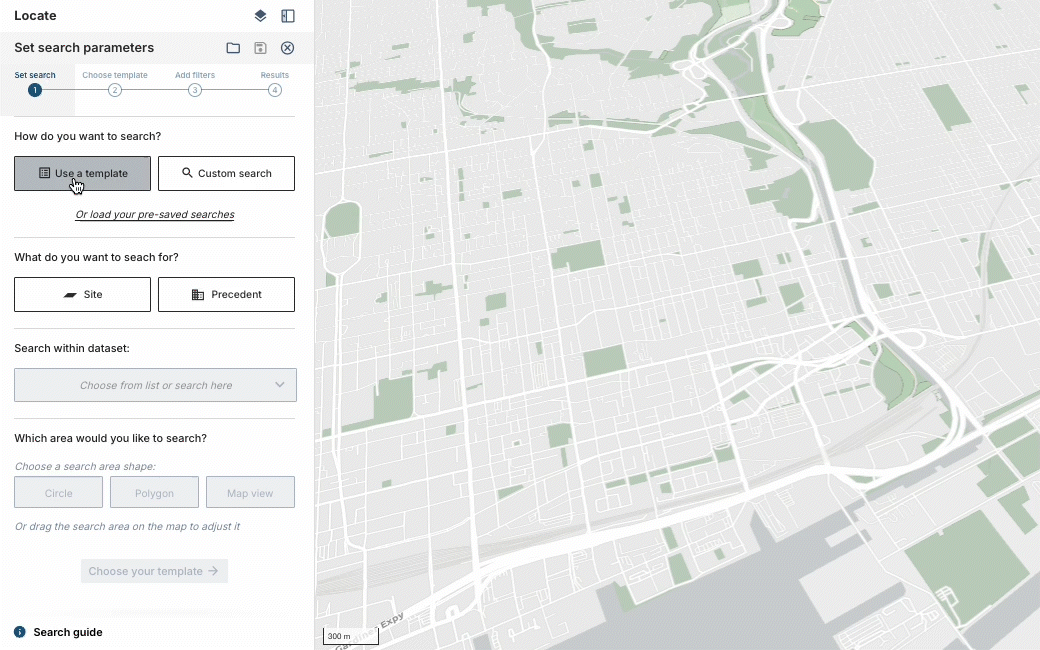Choose the Custom search option

(226, 173)
